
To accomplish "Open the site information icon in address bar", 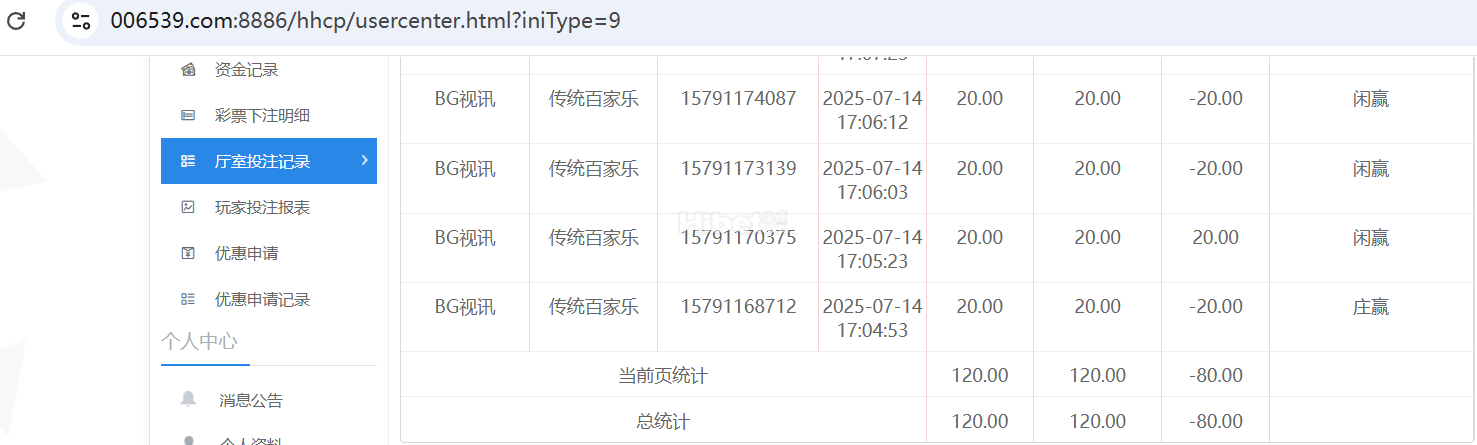I will click(82, 20).
